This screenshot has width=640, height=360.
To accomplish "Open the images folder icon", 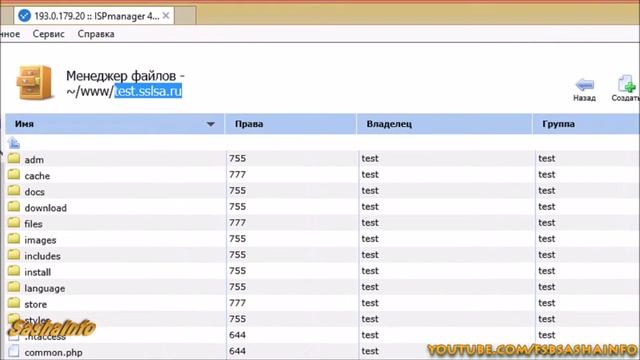I will pos(14,239).
